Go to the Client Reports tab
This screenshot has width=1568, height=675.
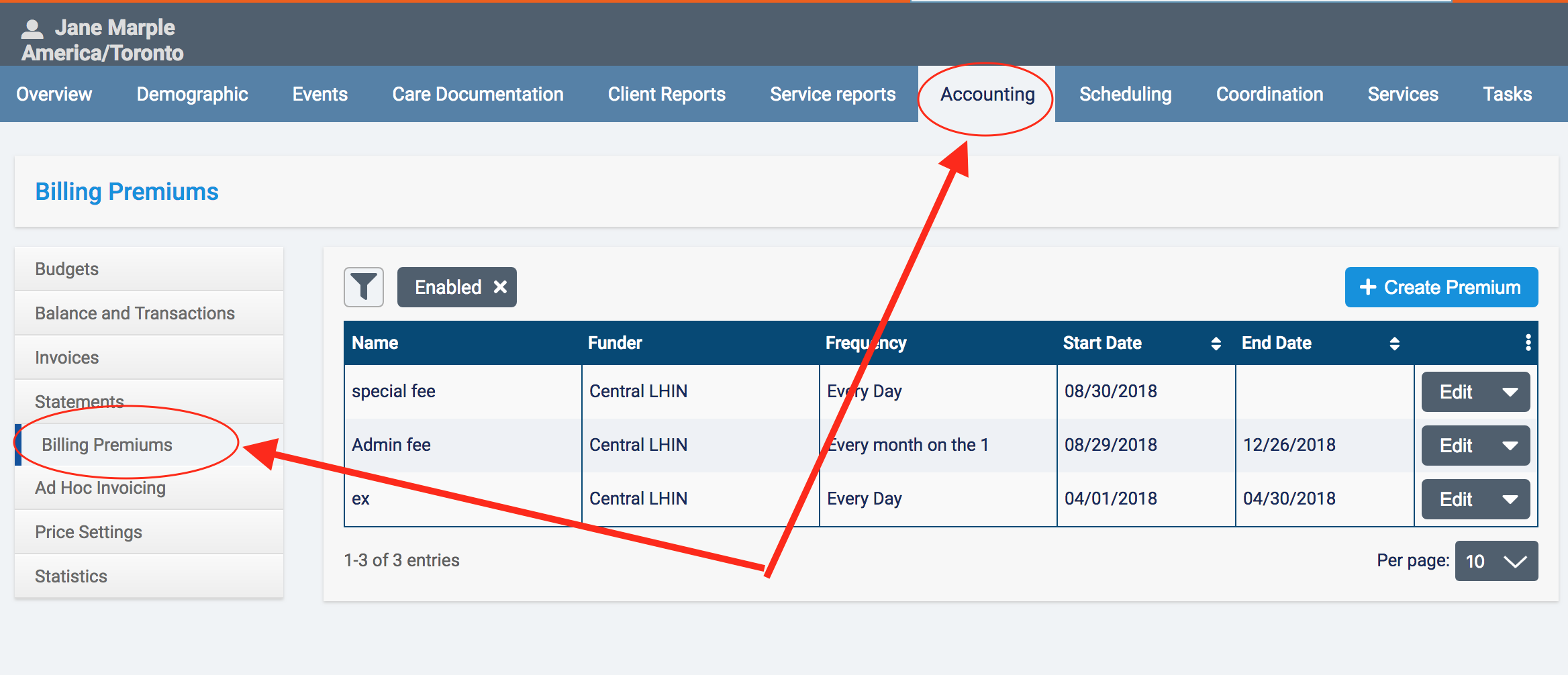(x=667, y=94)
